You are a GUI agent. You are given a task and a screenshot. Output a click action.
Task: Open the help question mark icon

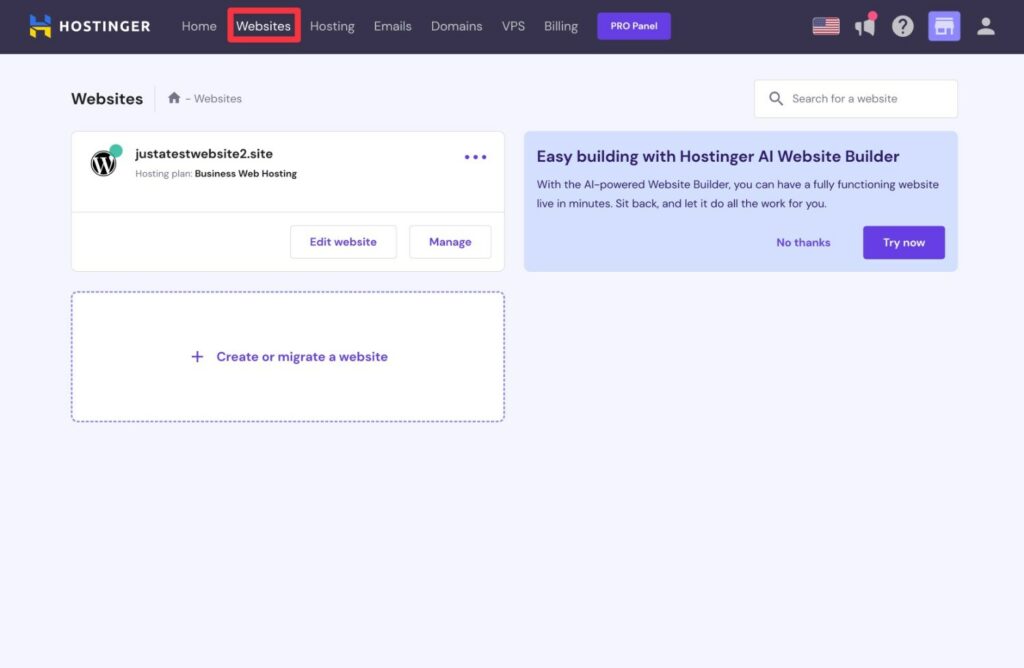[x=903, y=26]
